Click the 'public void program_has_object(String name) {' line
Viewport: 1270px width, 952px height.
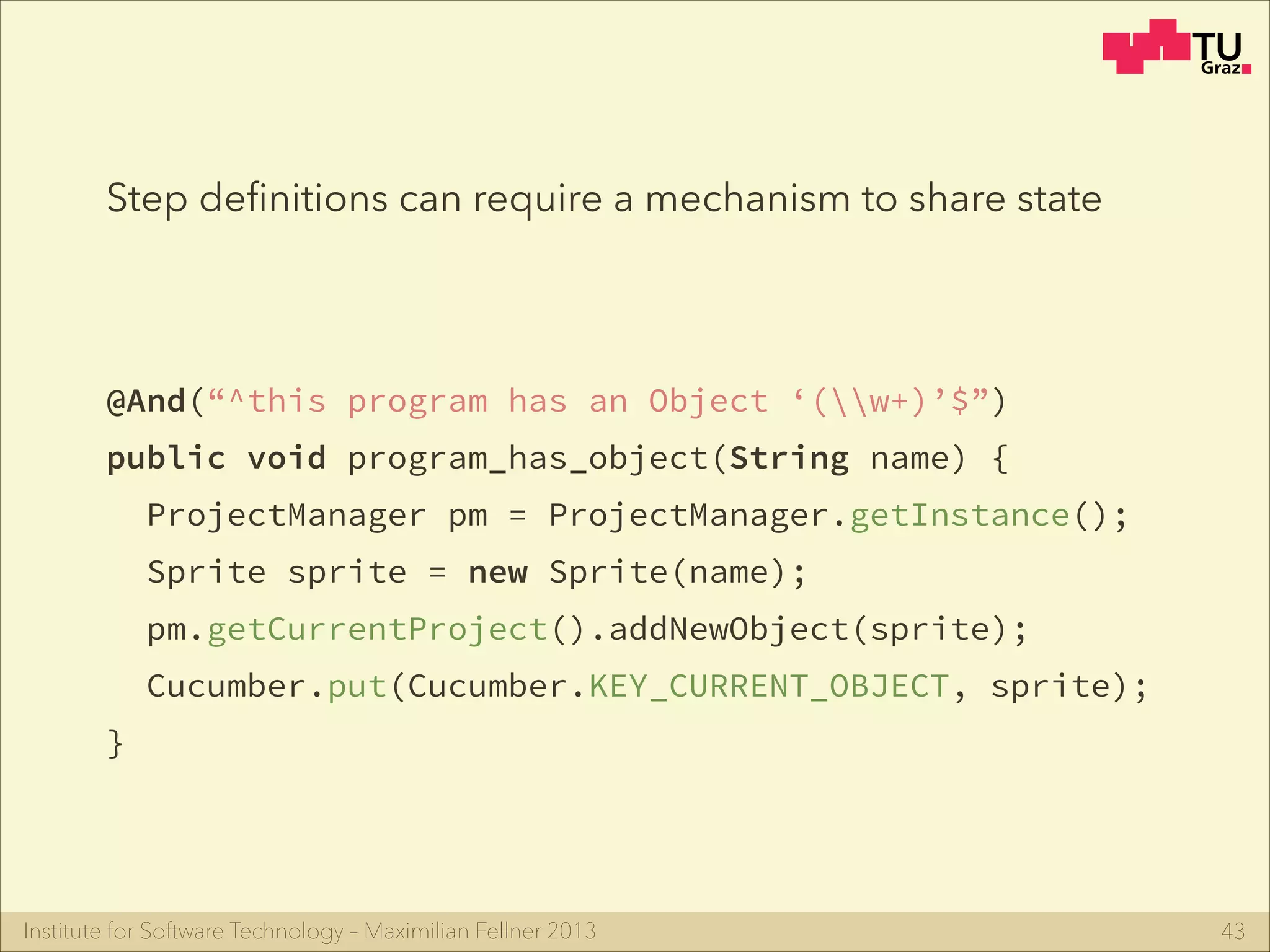tap(558, 459)
